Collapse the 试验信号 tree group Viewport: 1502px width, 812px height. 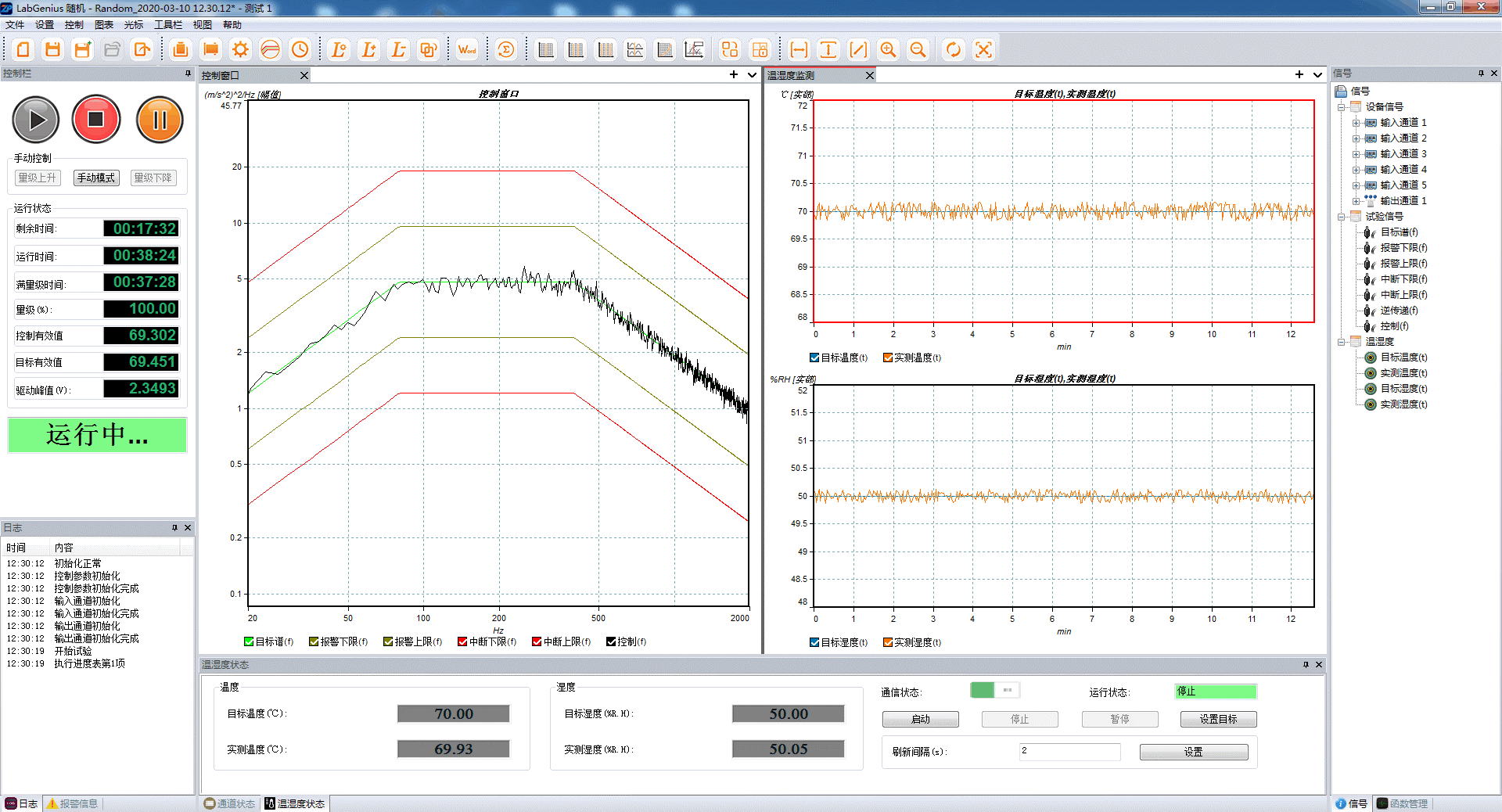coord(1342,217)
